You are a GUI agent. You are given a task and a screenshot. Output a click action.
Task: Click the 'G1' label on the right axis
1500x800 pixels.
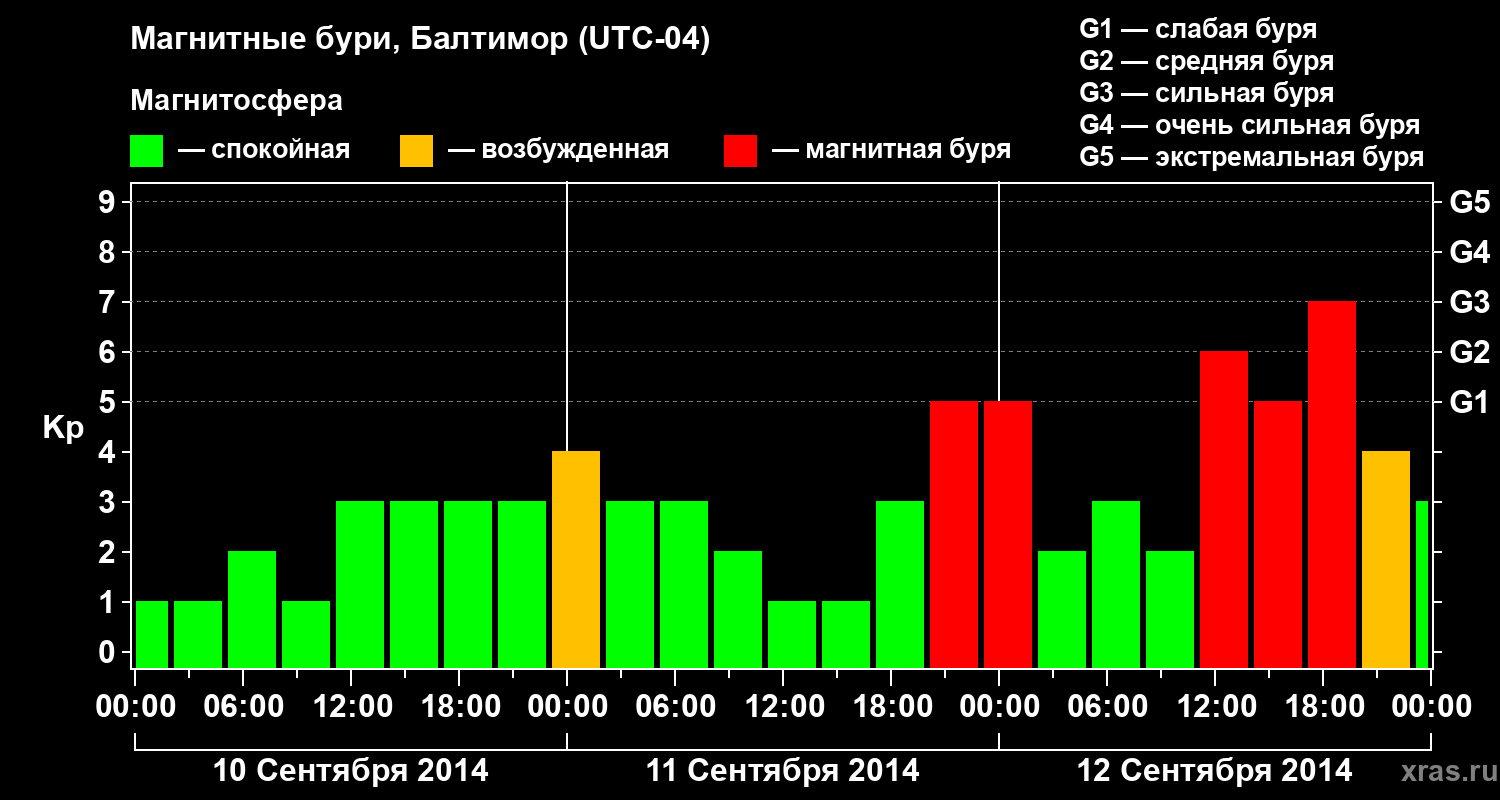click(x=1469, y=402)
